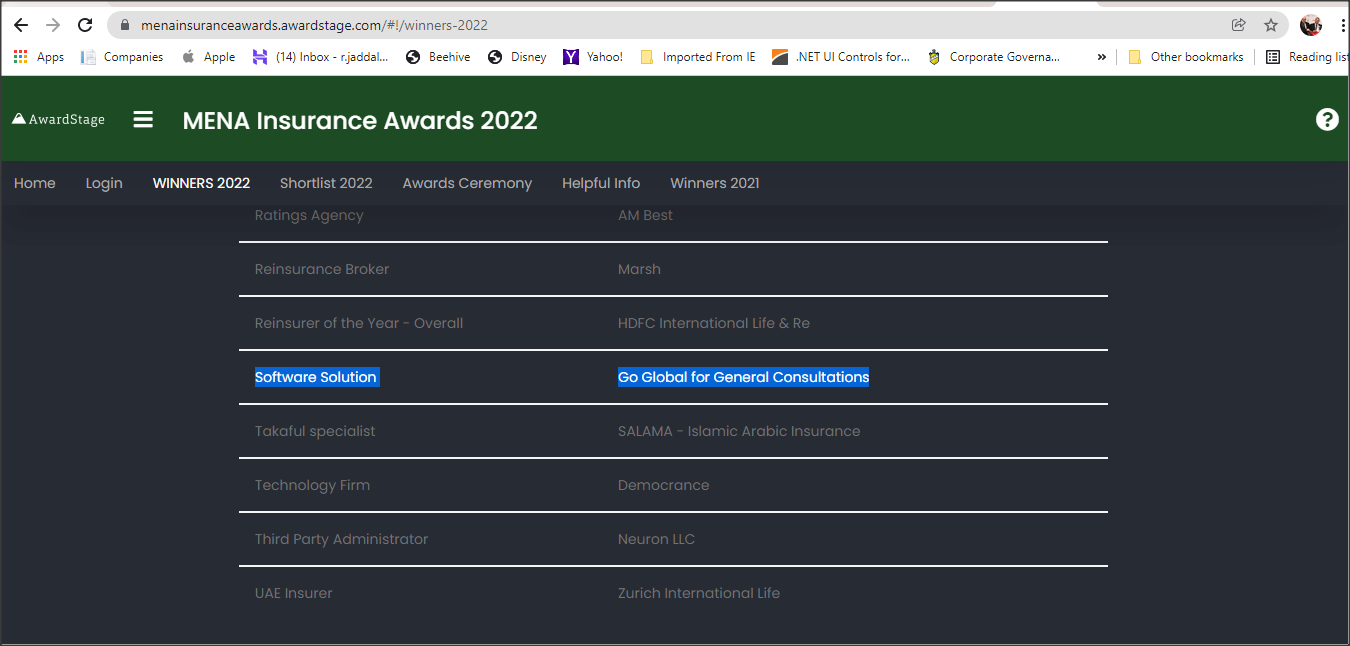Click the Technology Firm category text
The image size is (1350, 646).
pyautogui.click(x=312, y=485)
